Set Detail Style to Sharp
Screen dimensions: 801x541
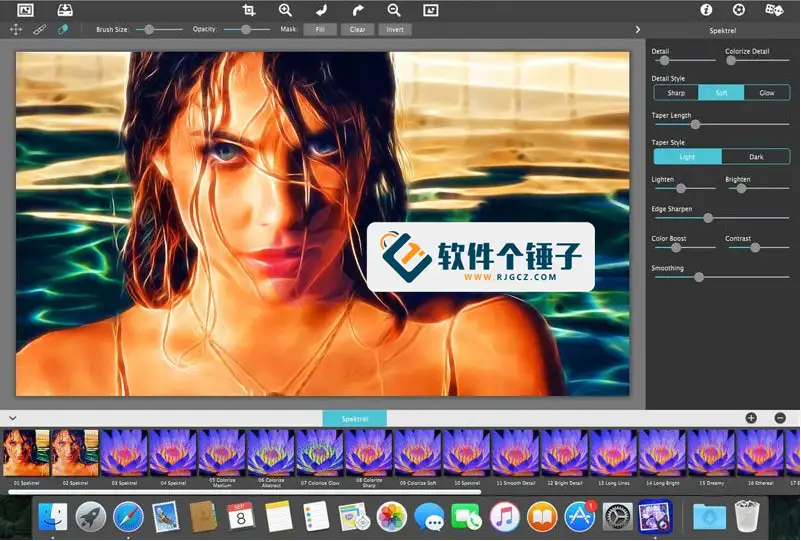(x=676, y=93)
